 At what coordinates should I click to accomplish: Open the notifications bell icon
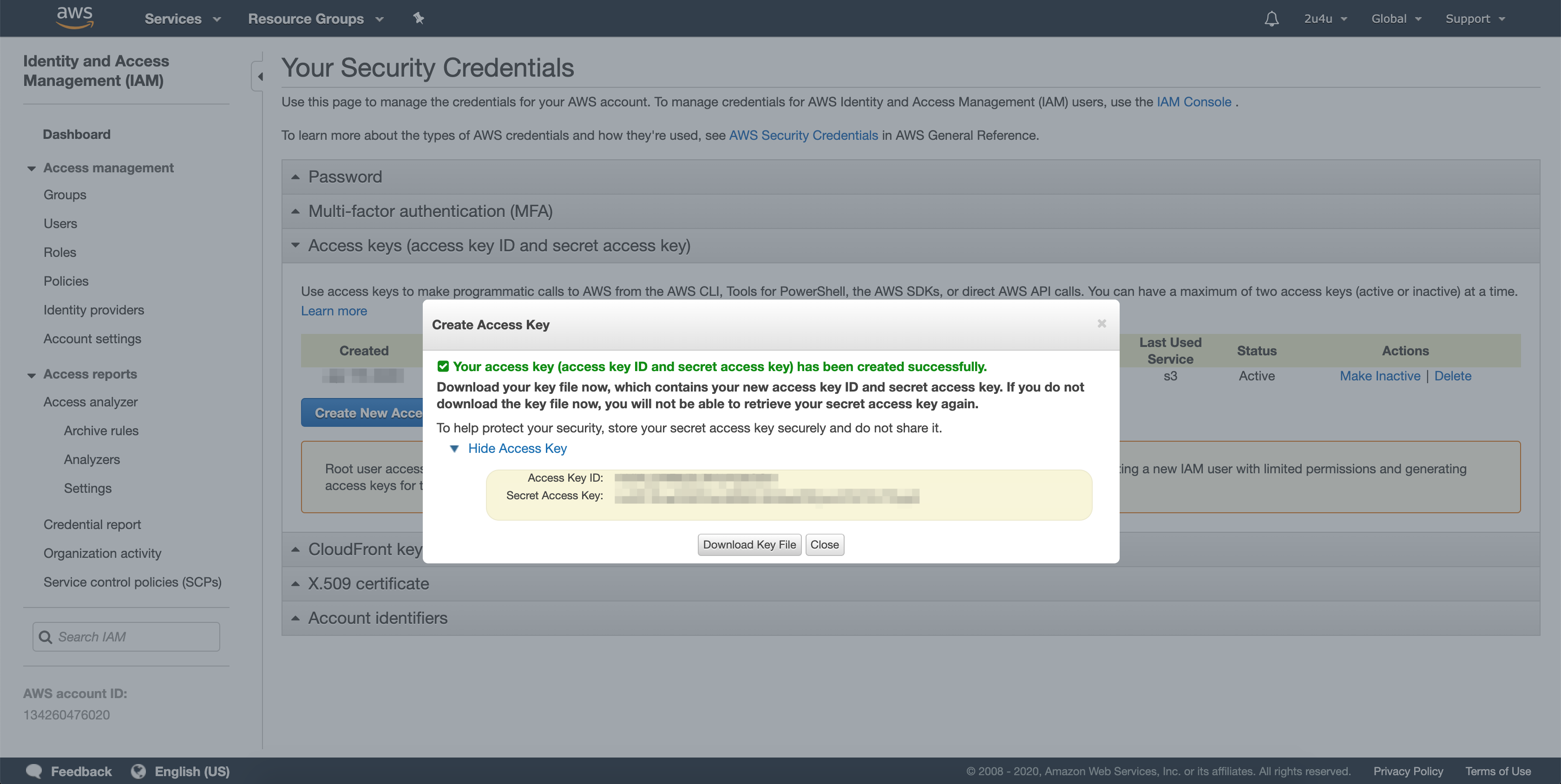point(1271,18)
